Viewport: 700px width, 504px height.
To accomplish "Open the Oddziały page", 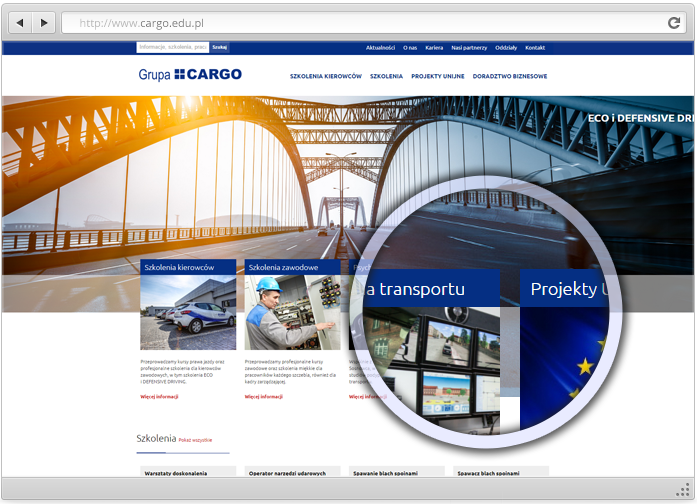I will [x=506, y=48].
